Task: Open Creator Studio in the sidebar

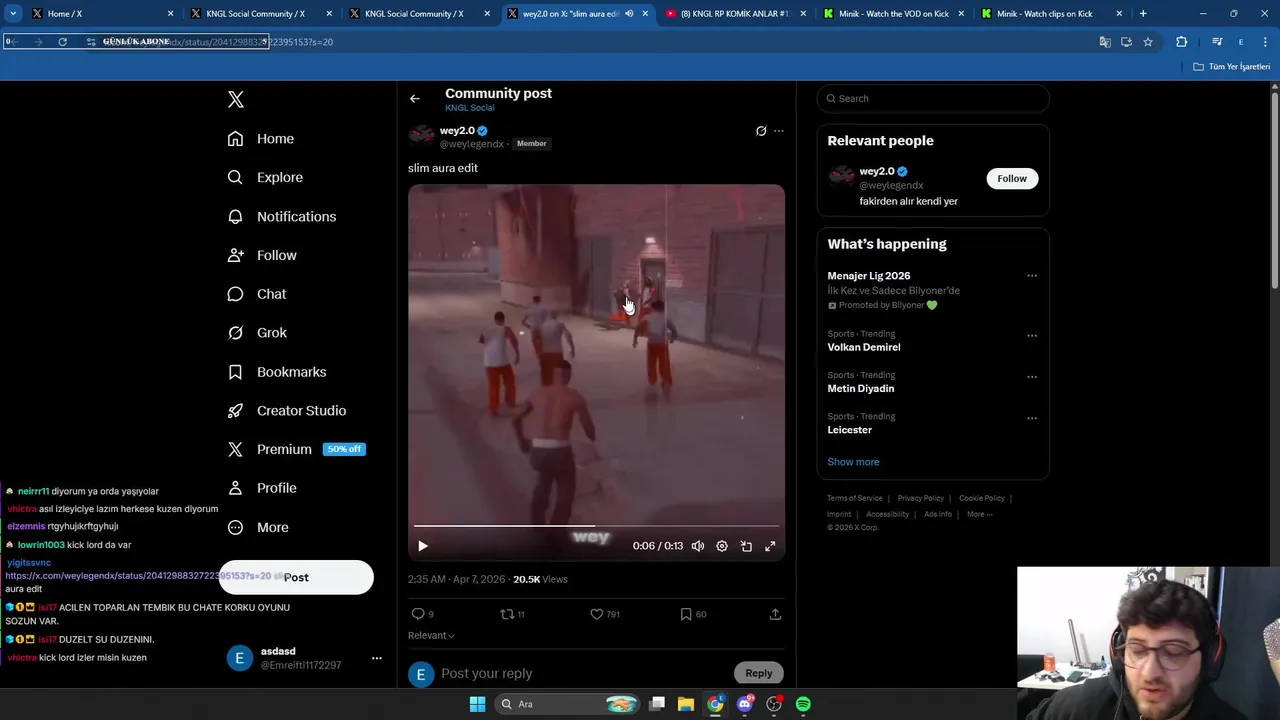Action: tap(287, 411)
